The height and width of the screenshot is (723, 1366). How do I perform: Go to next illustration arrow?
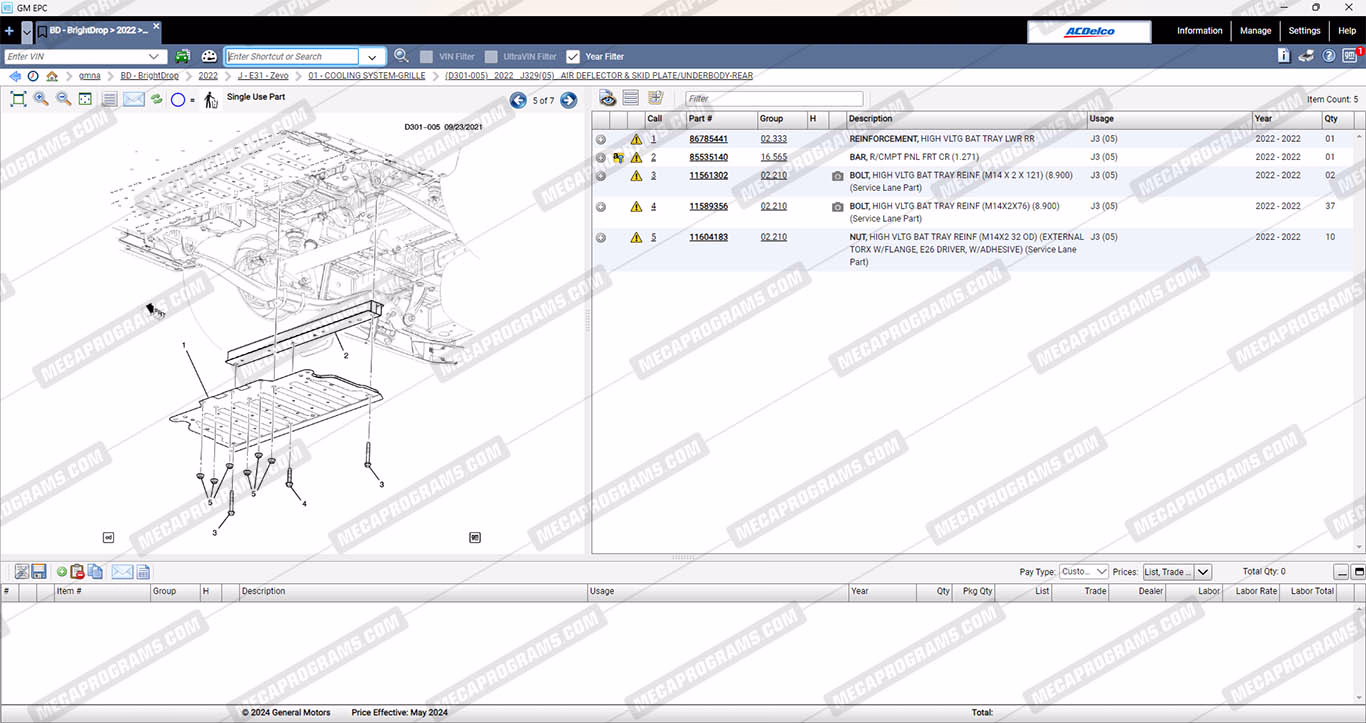click(x=568, y=100)
